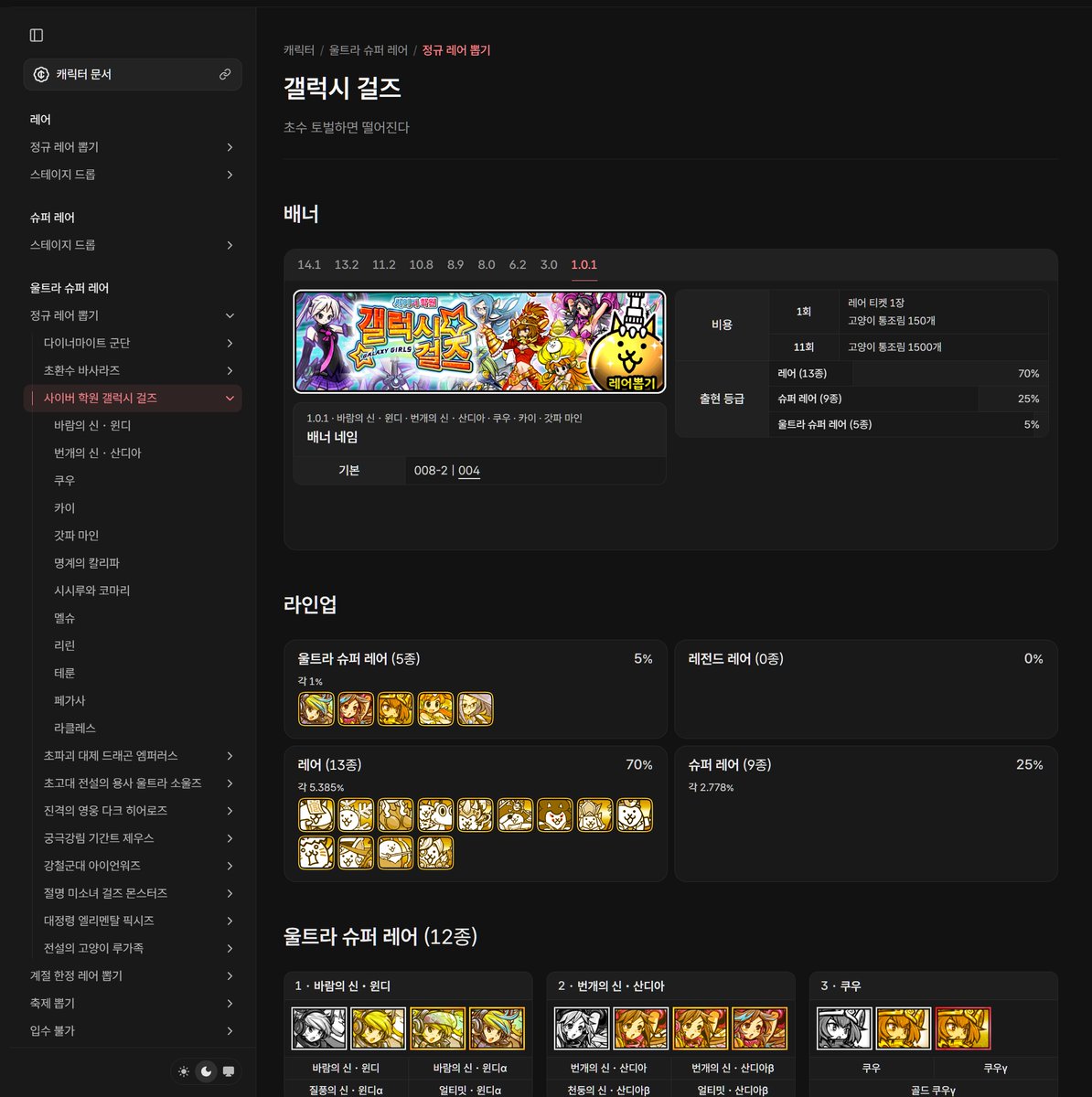The width and height of the screenshot is (1092, 1097).
Task: Click grayscale first form icon in 쿠우 card
Action: point(844,1028)
